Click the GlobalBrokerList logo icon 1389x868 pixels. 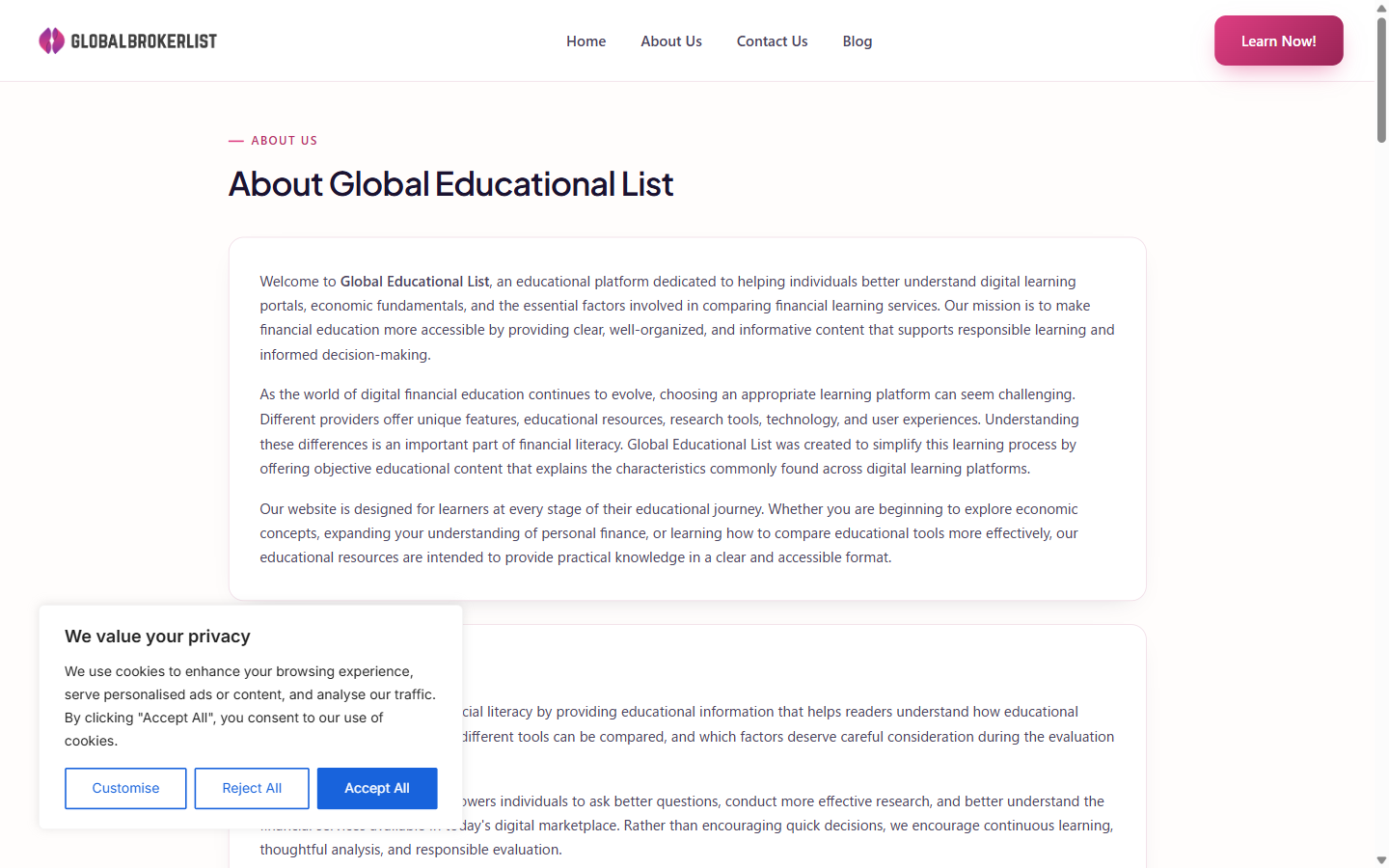[51, 41]
